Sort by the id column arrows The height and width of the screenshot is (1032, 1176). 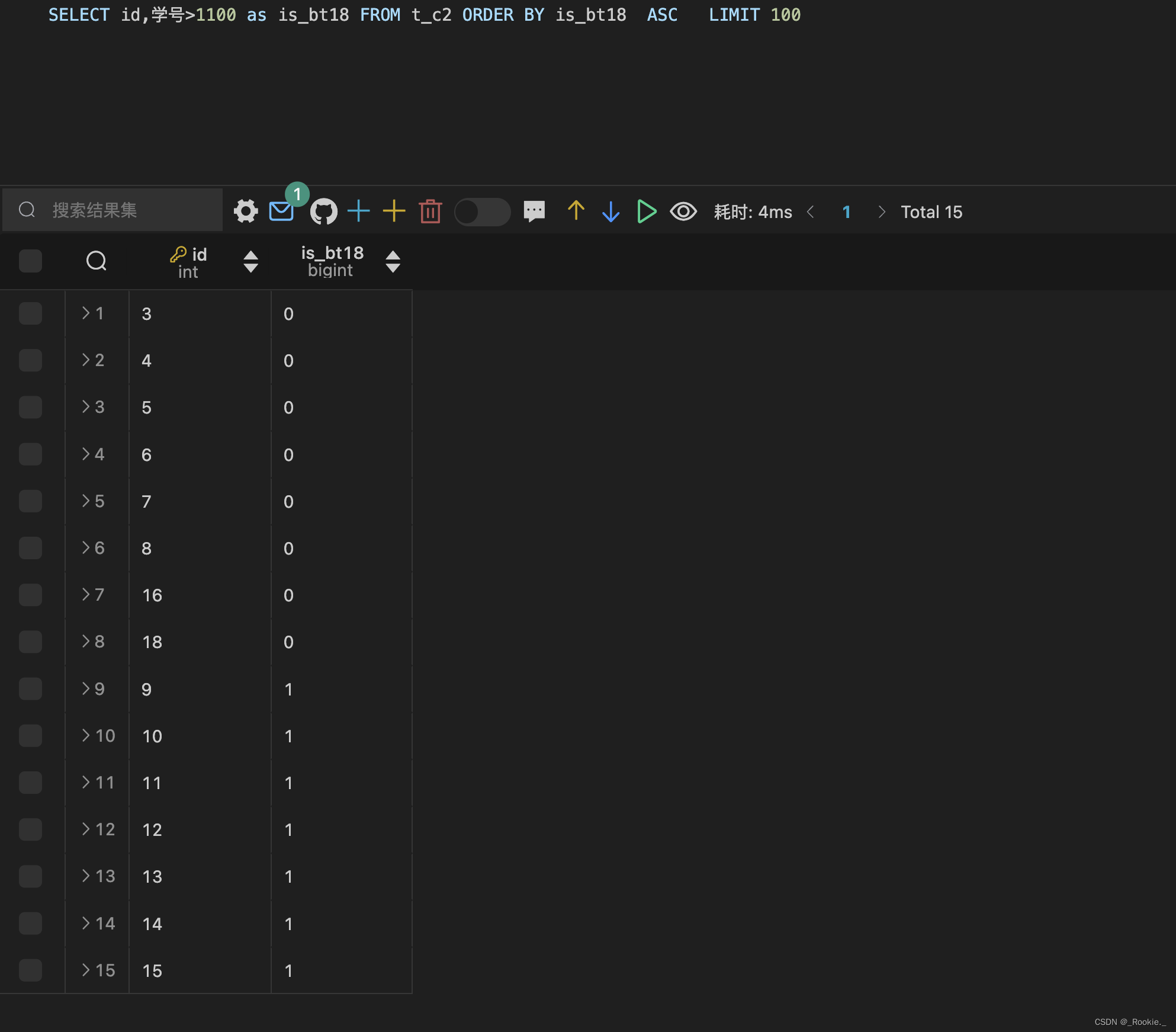pyautogui.click(x=251, y=261)
